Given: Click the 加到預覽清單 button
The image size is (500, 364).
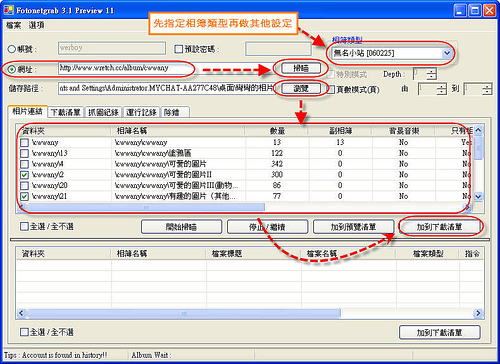Looking at the screenshot, I should tap(353, 227).
